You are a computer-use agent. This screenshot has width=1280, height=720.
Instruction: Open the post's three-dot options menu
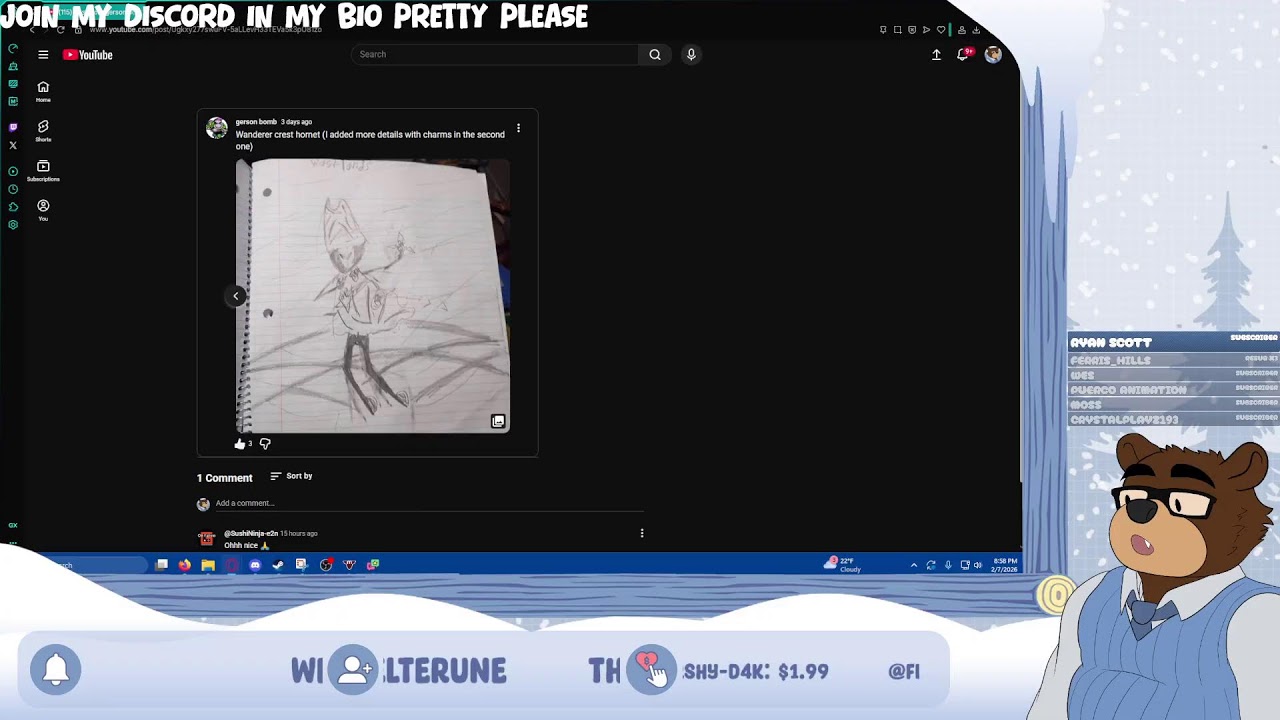[518, 129]
